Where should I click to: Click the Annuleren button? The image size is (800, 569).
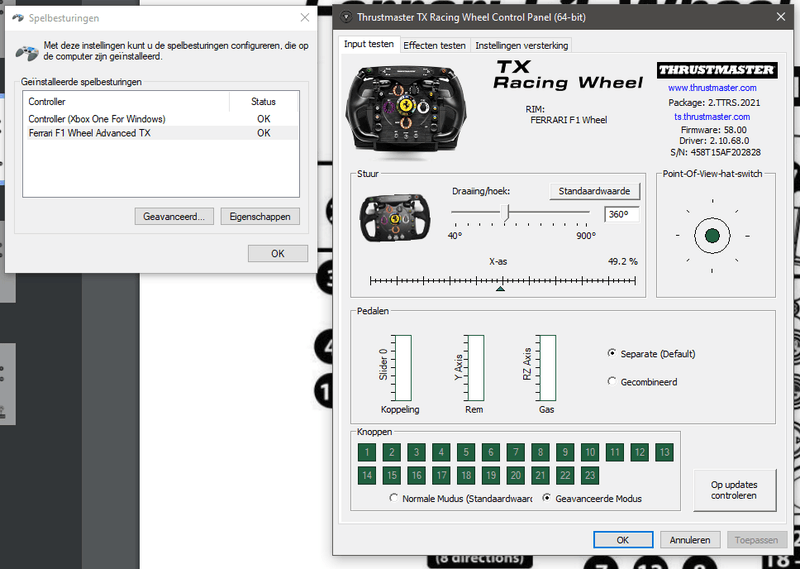click(690, 540)
